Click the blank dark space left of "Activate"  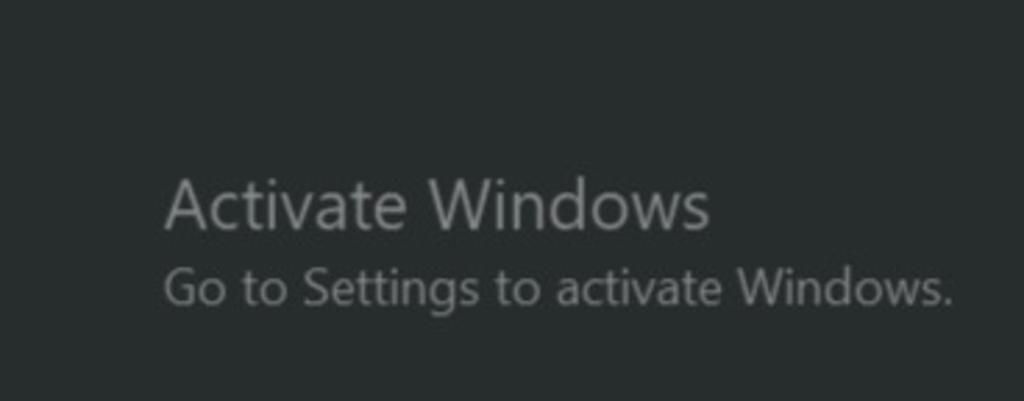point(78,205)
